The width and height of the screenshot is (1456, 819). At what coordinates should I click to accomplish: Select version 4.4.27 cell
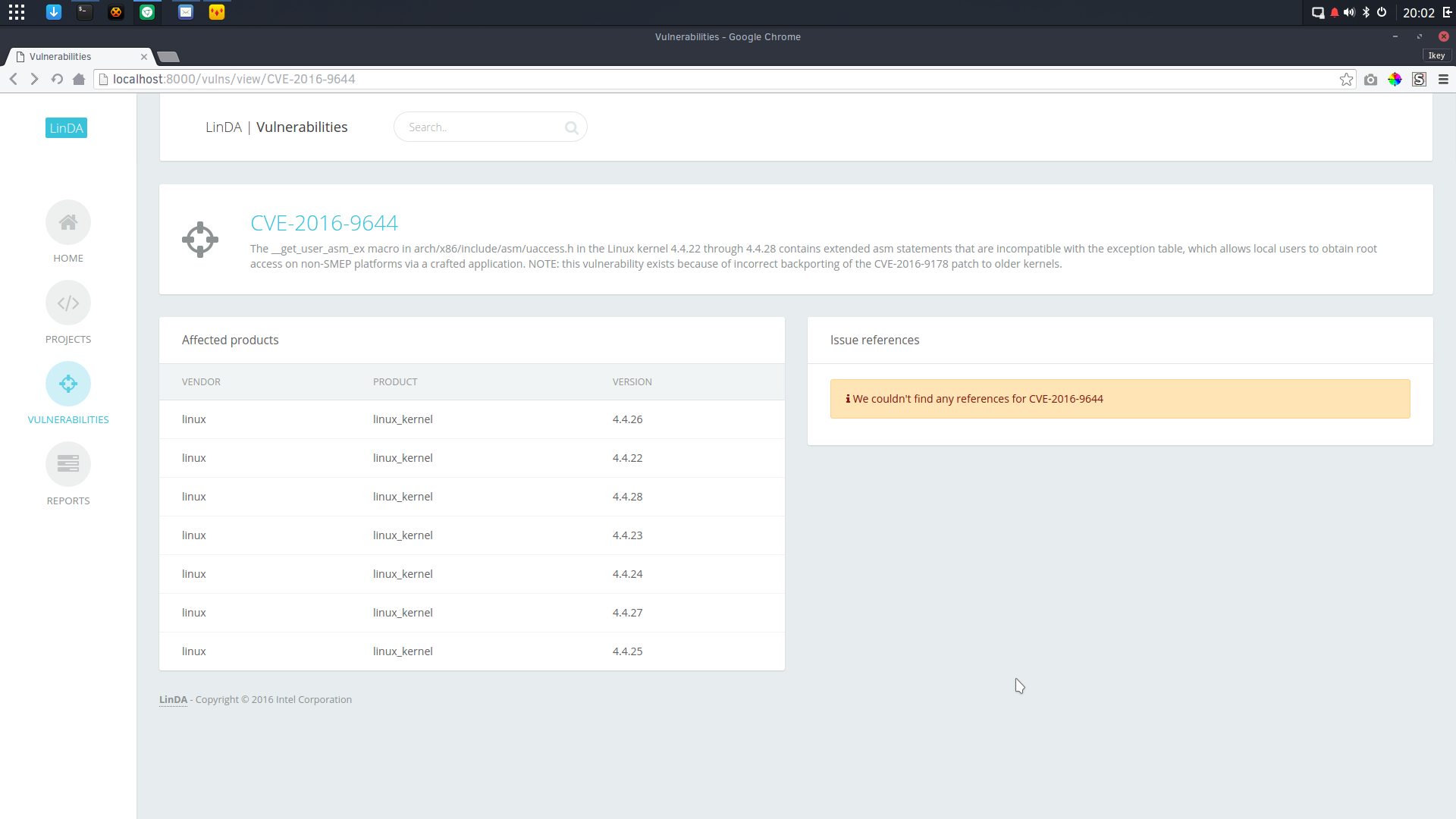pos(627,613)
